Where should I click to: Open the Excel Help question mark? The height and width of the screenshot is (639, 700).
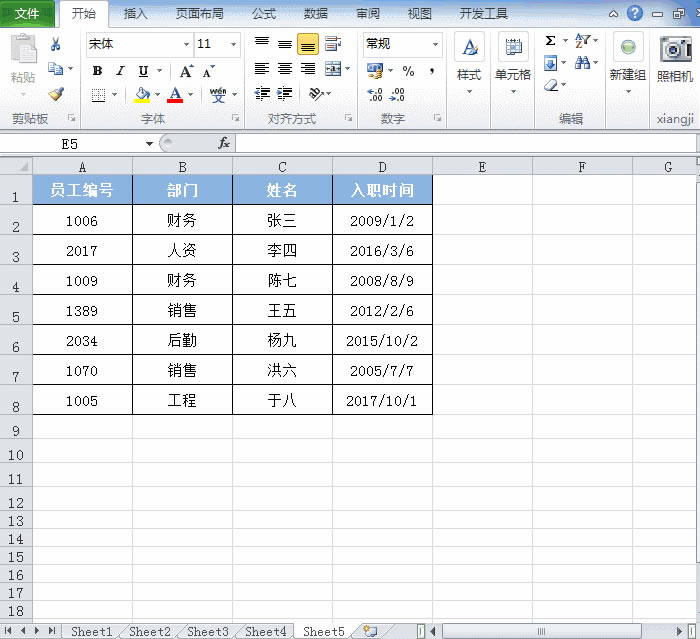(635, 13)
